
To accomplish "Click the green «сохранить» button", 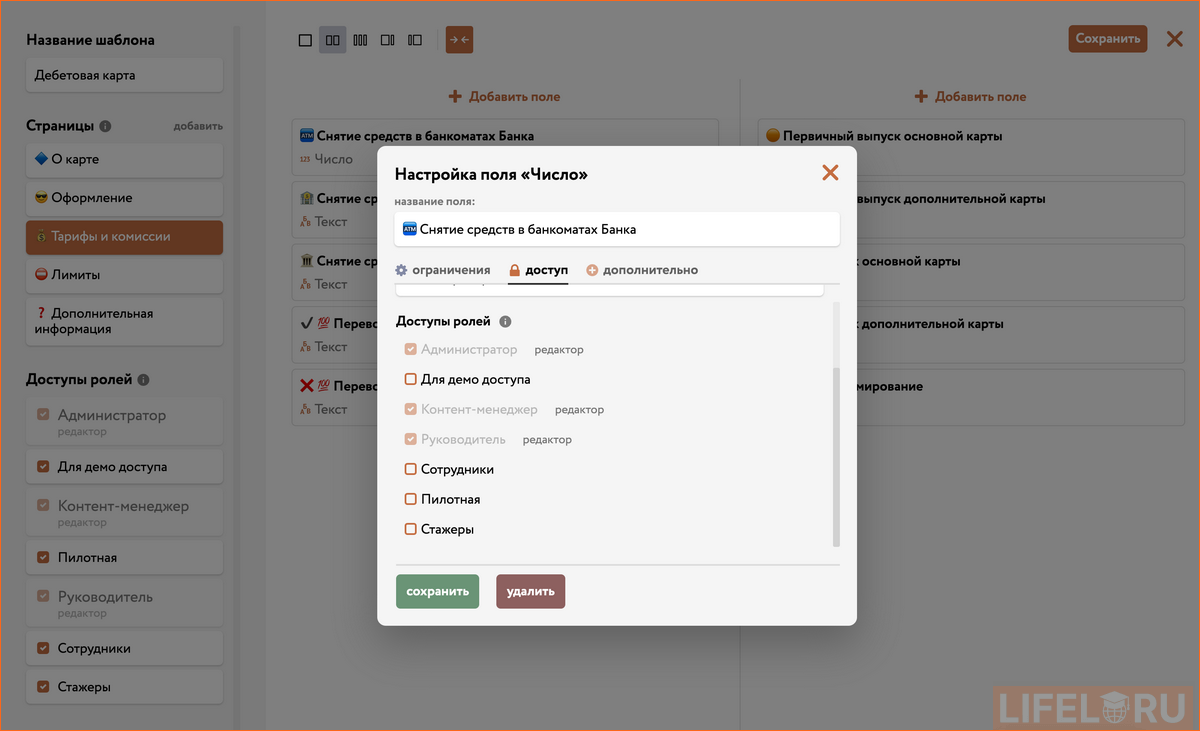I will pyautogui.click(x=437, y=591).
